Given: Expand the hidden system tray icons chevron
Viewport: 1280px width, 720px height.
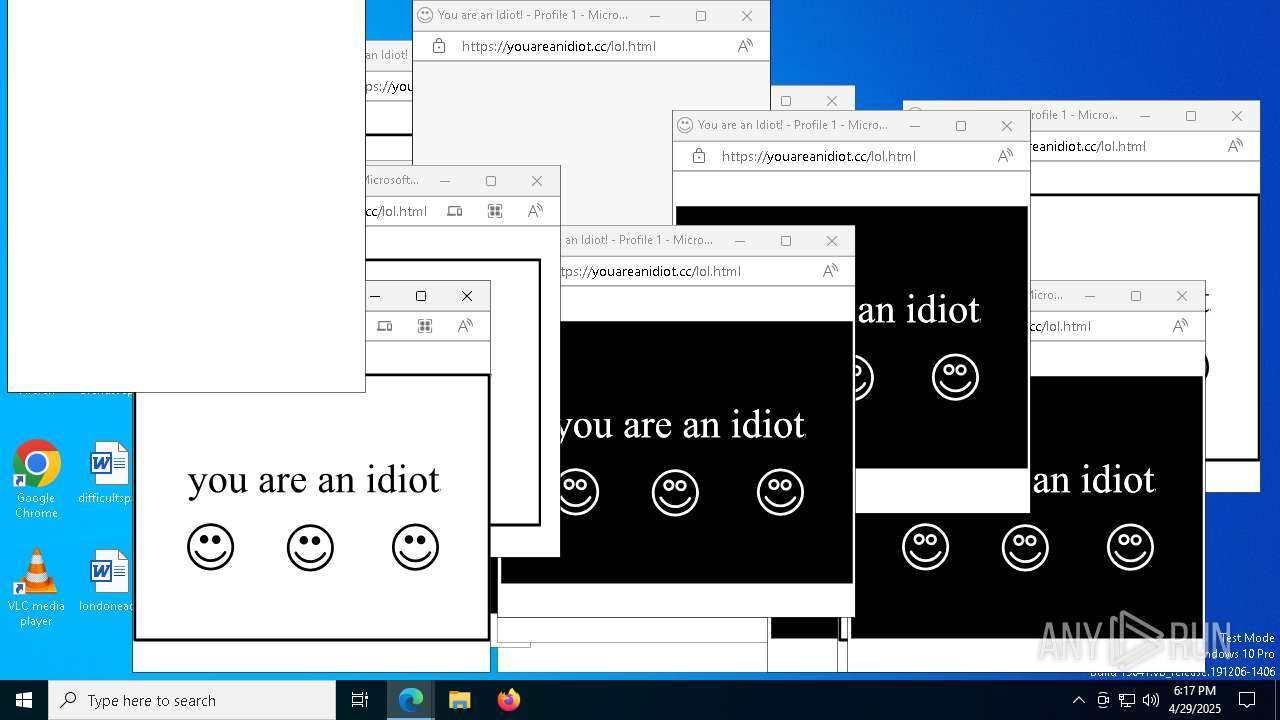Looking at the screenshot, I should 1078,700.
